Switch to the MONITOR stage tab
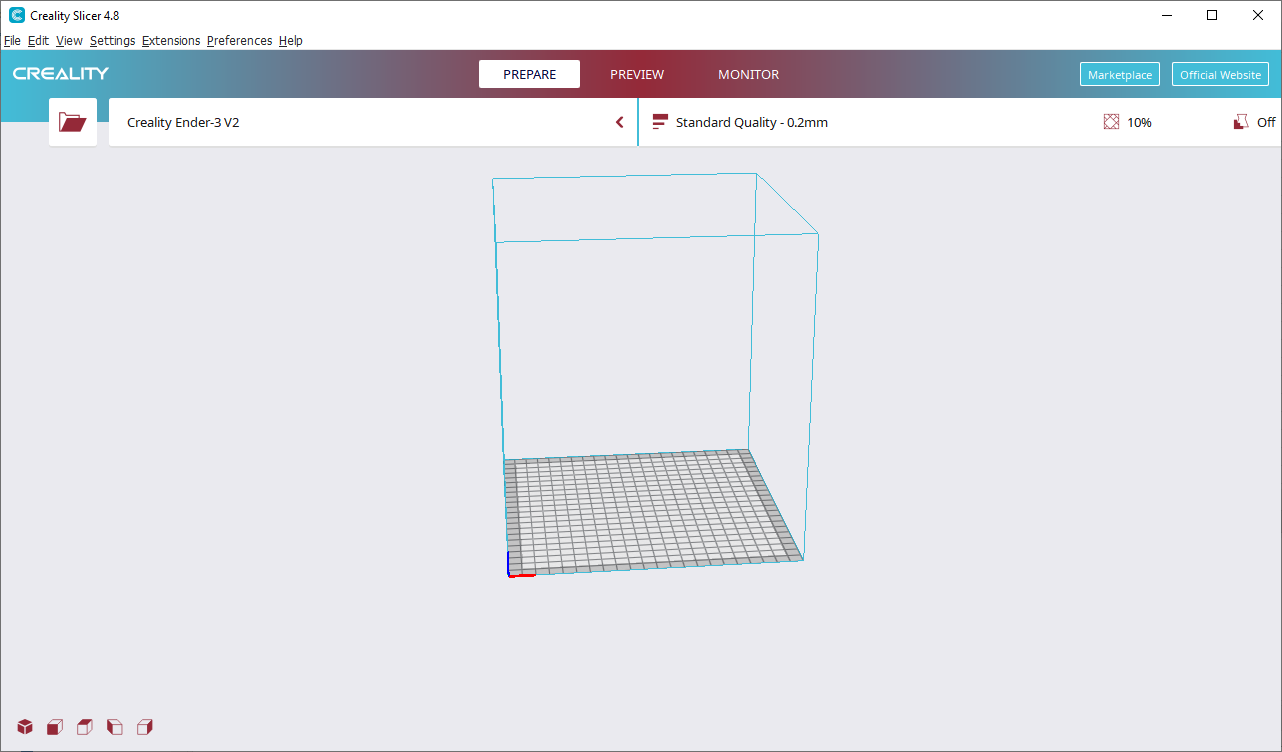This screenshot has width=1282, height=752. (x=748, y=74)
